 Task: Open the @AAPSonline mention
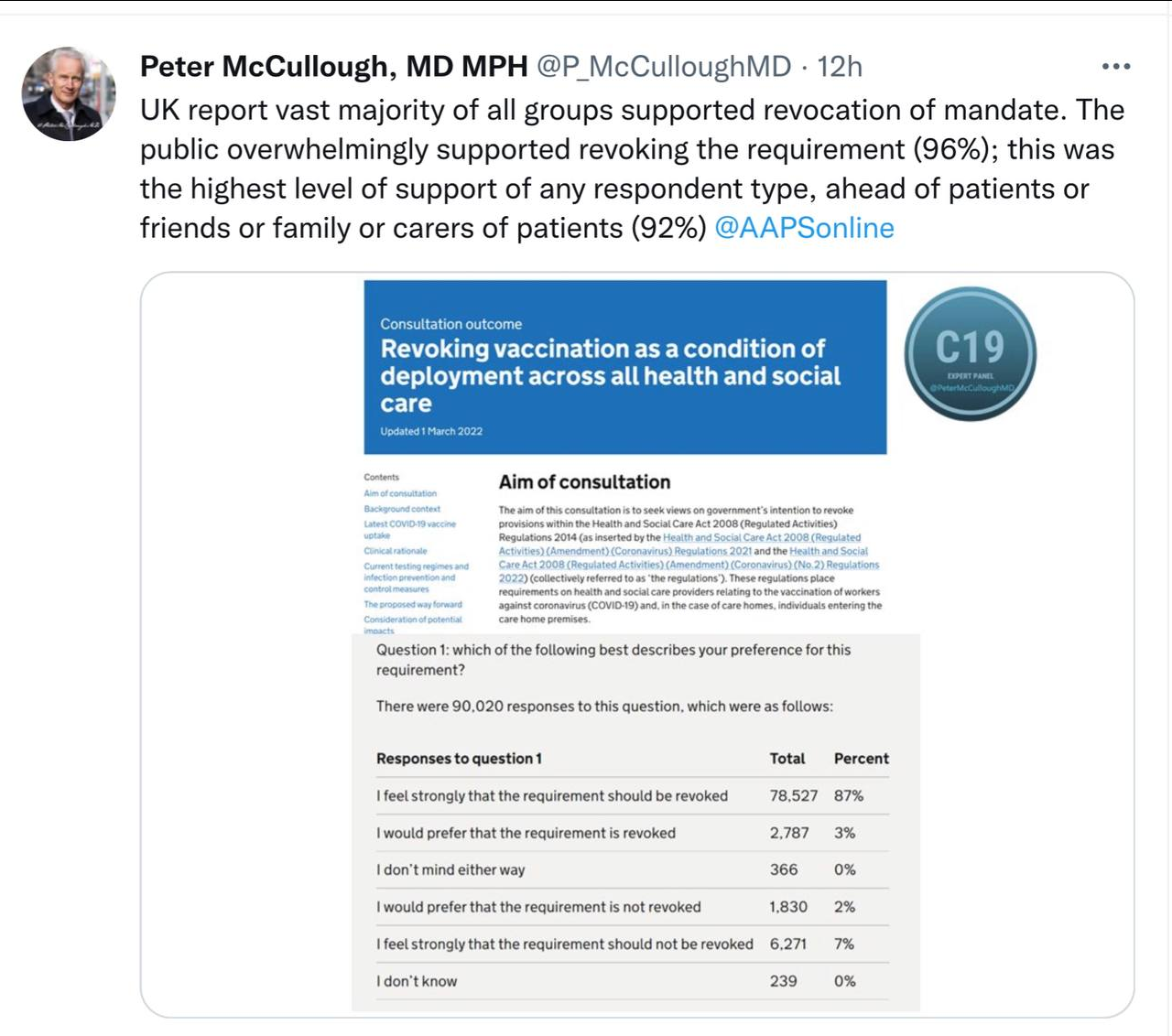tap(803, 228)
